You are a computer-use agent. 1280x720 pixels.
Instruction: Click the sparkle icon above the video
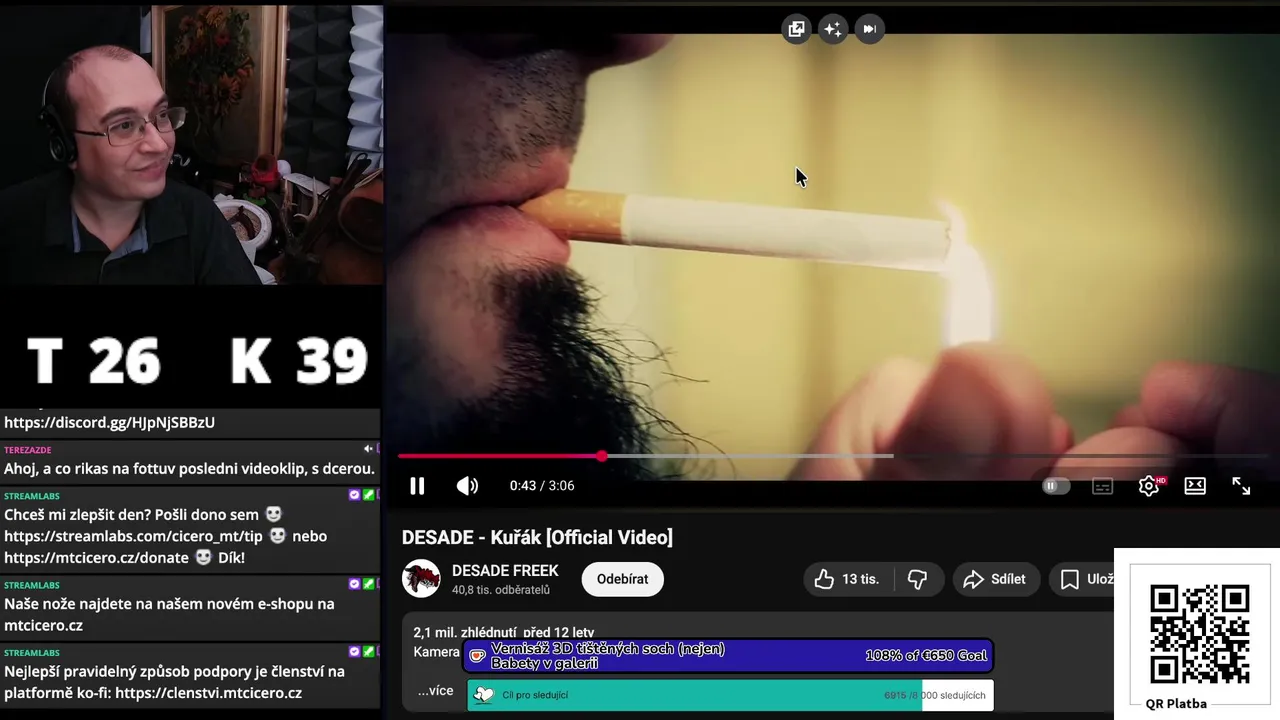pos(832,29)
